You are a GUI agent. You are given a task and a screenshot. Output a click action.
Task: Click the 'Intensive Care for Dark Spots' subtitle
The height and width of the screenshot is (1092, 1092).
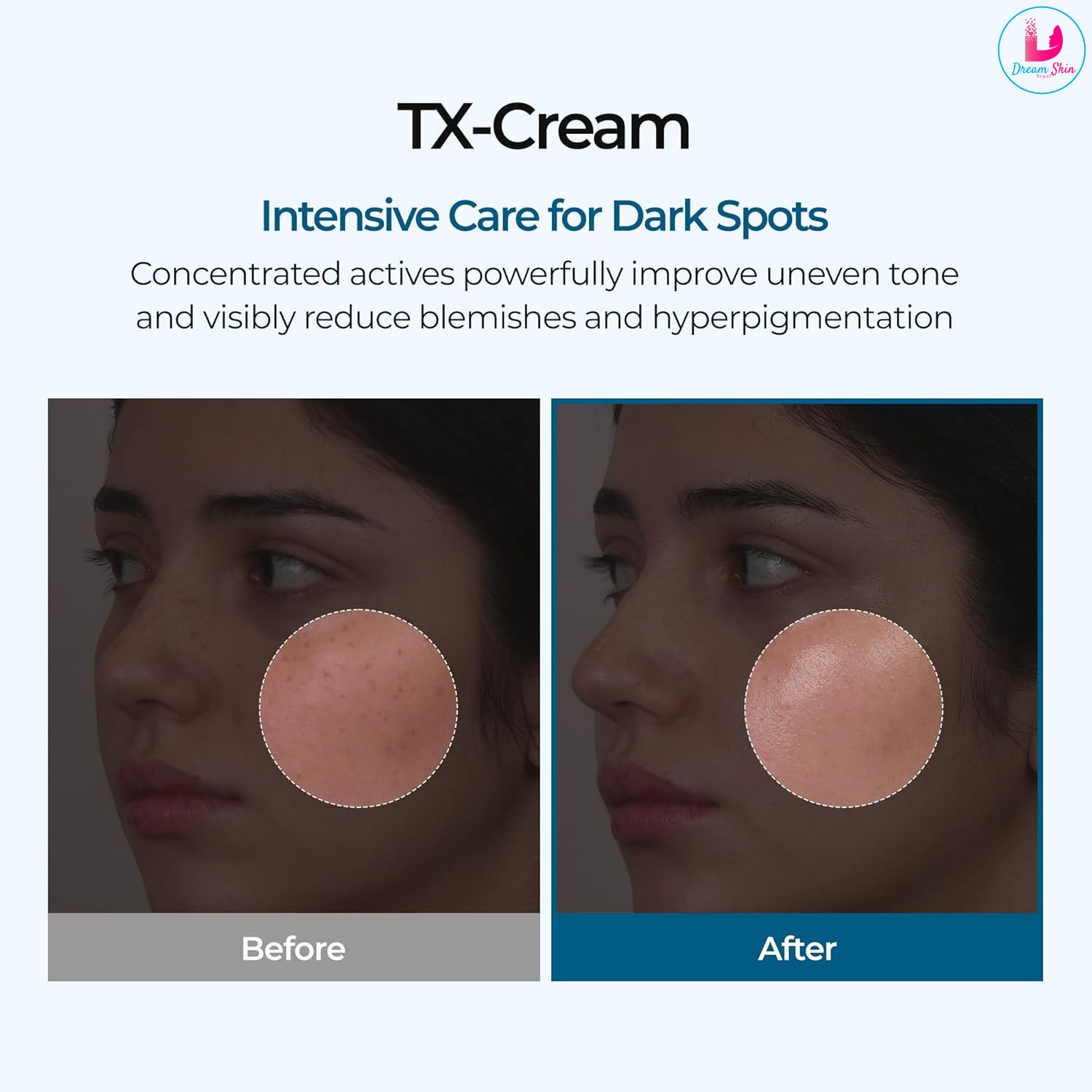point(544,216)
